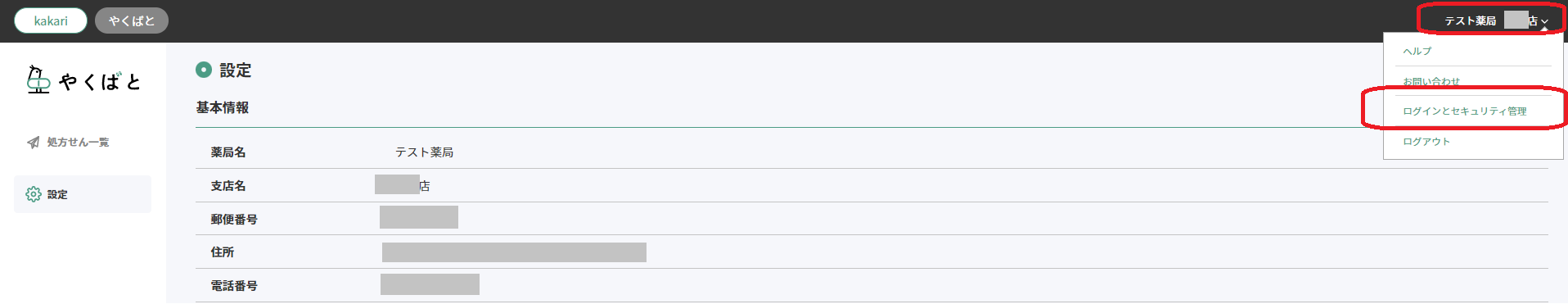Click the bird logo icon above the sidebar

click(38, 79)
